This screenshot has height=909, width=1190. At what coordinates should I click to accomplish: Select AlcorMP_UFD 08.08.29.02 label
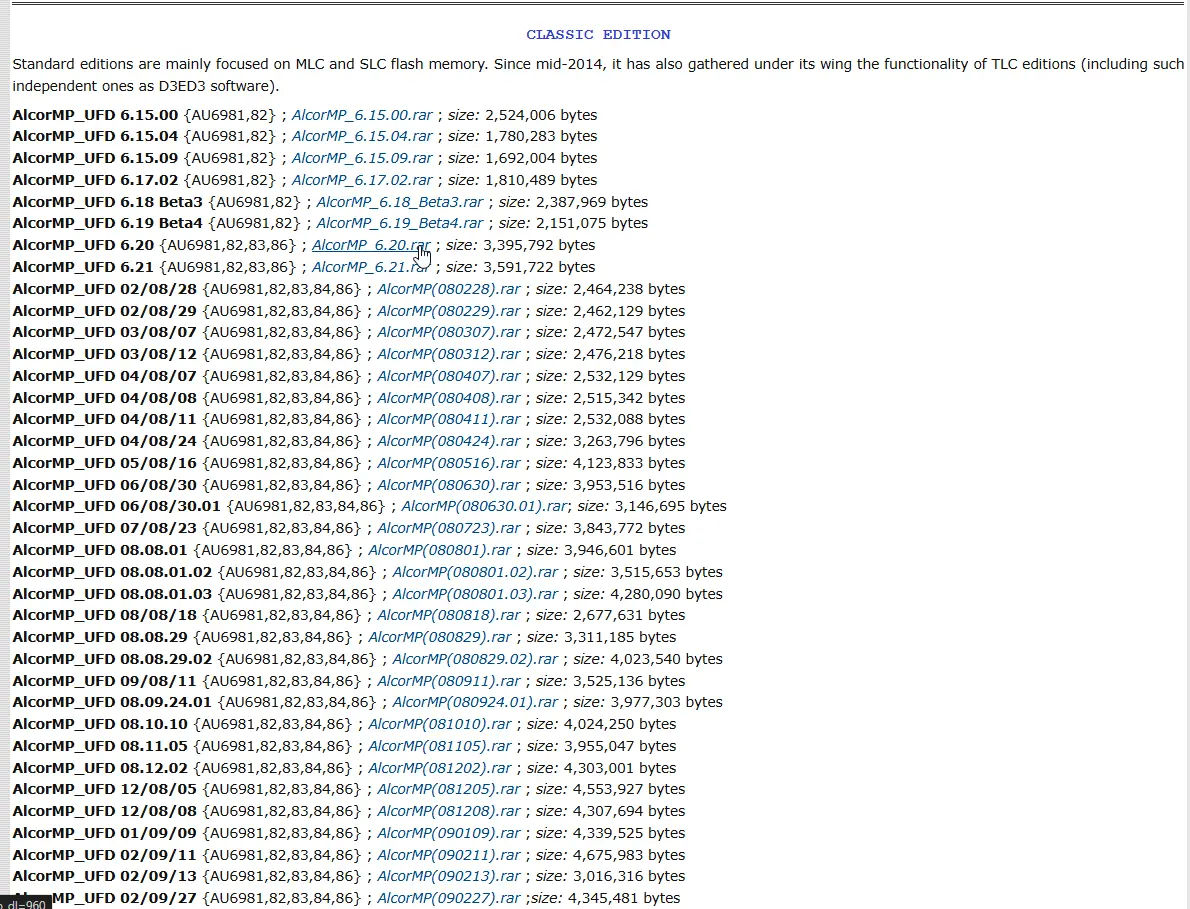(112, 660)
